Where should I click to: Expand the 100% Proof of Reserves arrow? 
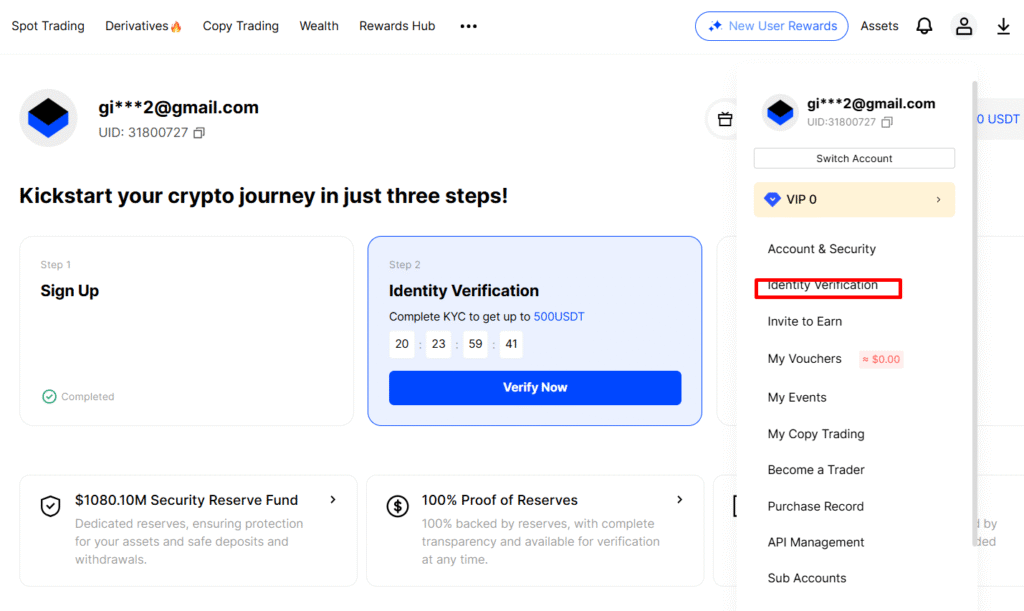coord(680,500)
